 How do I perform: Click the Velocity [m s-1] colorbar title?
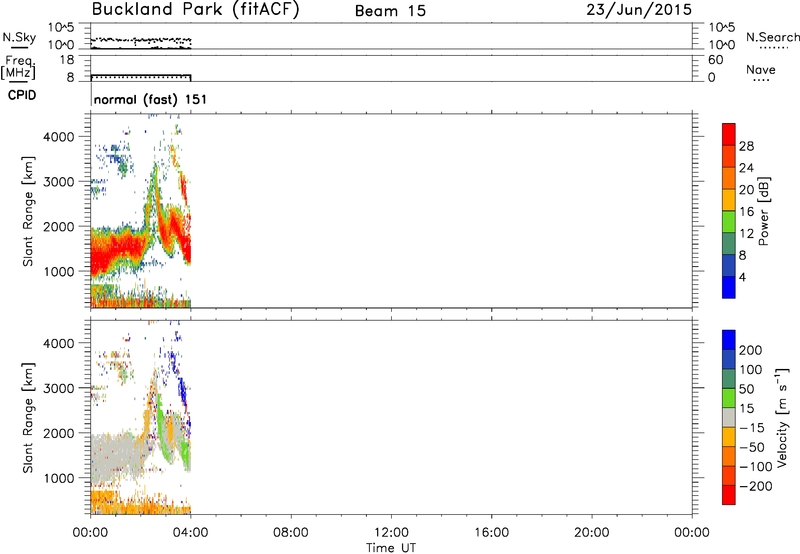click(x=782, y=417)
